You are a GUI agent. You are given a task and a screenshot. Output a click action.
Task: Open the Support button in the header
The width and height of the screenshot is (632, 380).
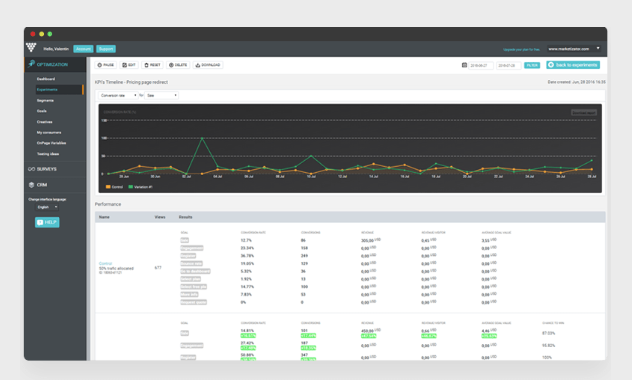(106, 49)
